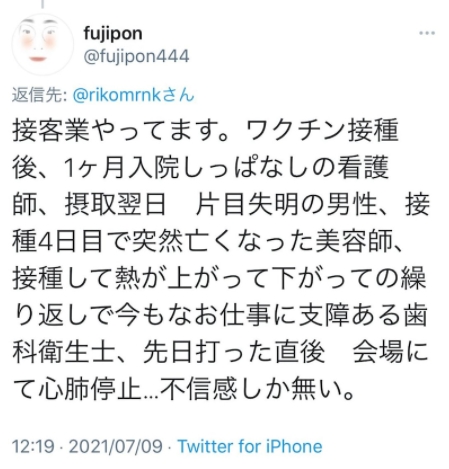Open fujipon's profile avatar picture
Viewport: 449px width, 469px height.
pyautogui.click(x=43, y=43)
